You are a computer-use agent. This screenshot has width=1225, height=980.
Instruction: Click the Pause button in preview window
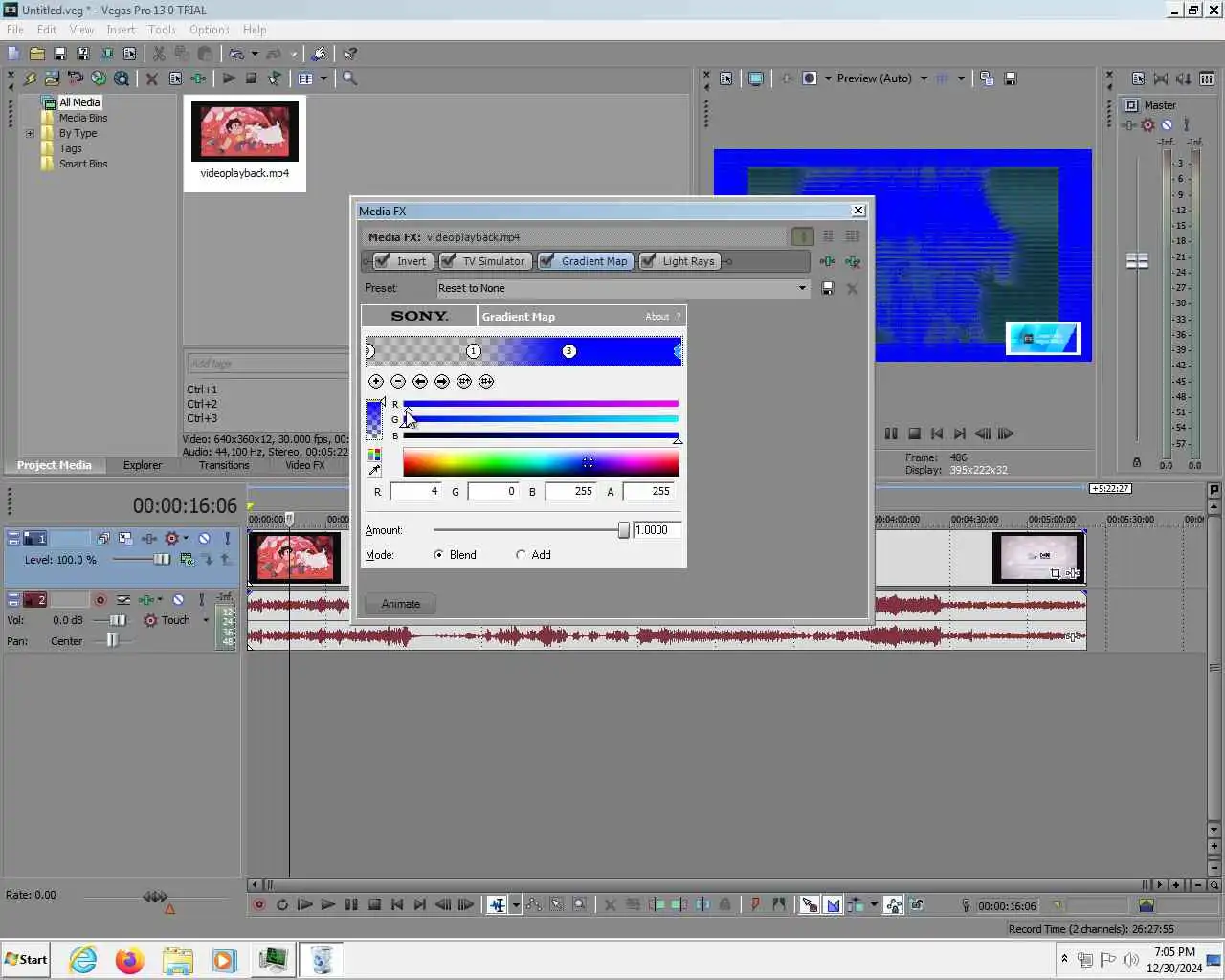[x=891, y=434]
